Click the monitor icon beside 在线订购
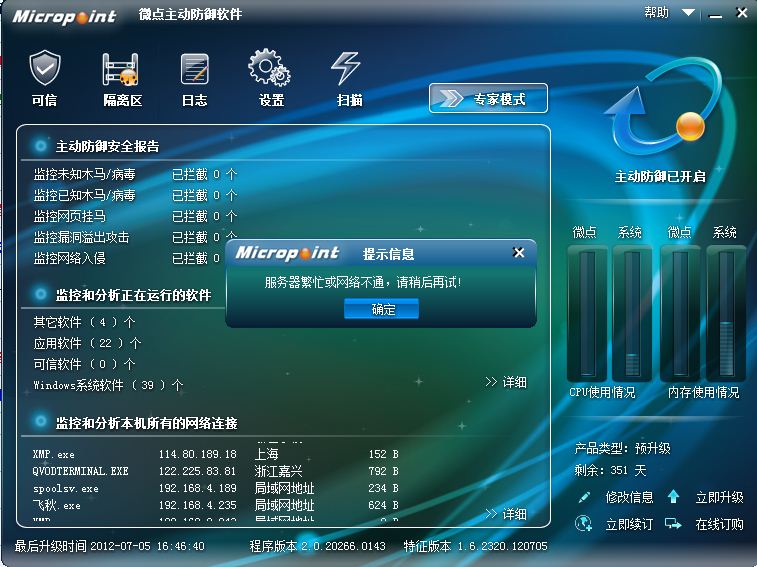Screen dimensions: 757x567 673,524
